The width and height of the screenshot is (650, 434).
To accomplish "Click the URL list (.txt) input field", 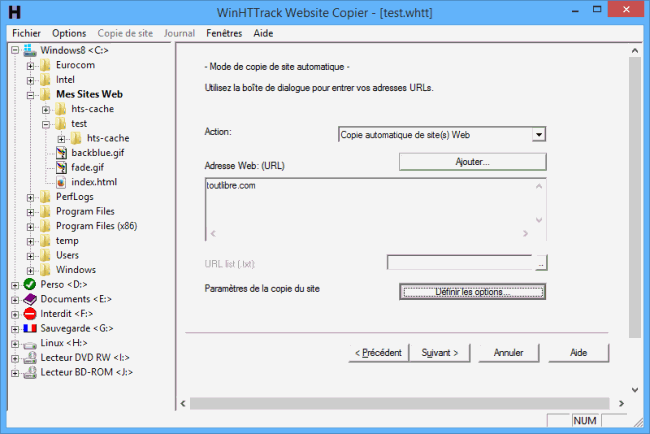I will pyautogui.click(x=460, y=263).
